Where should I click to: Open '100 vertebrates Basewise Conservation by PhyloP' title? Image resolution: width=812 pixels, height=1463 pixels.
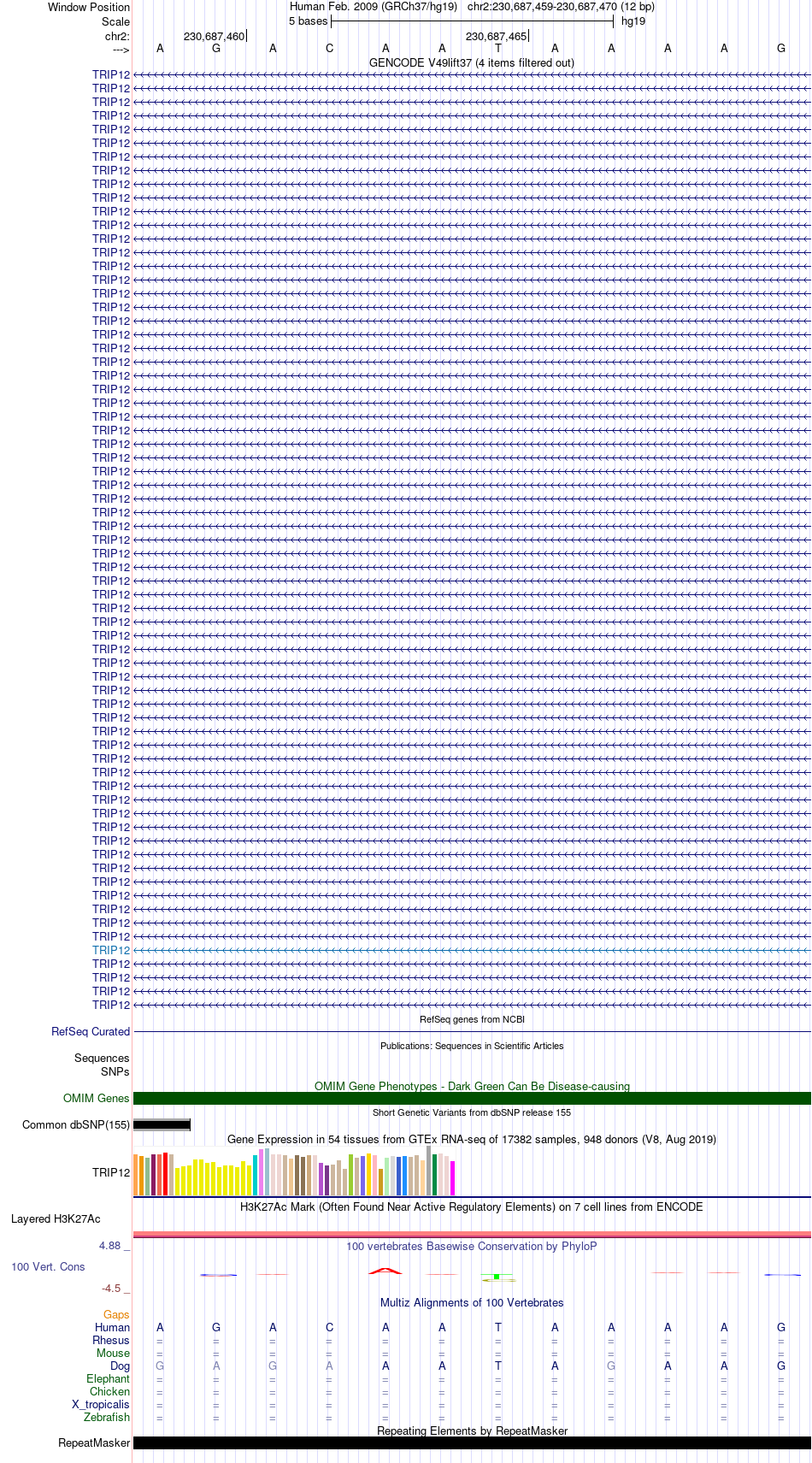tap(472, 1246)
